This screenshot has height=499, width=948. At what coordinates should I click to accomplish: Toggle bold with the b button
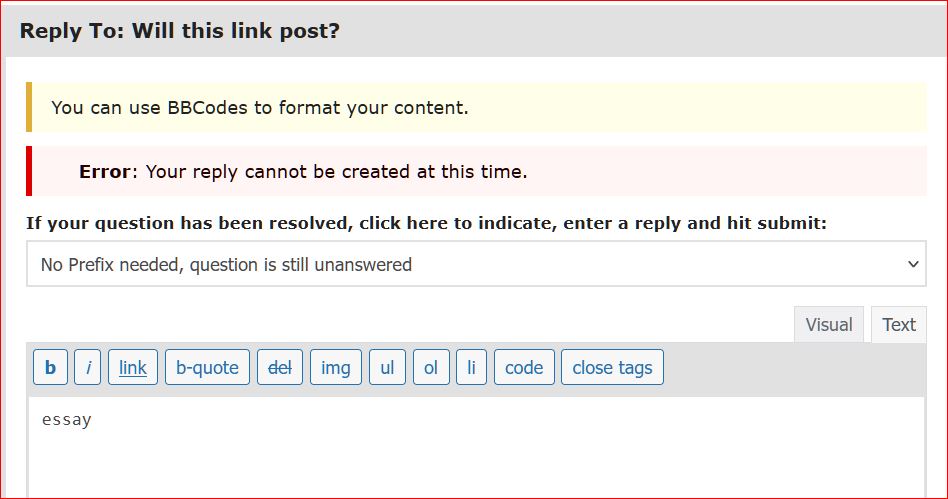tap(50, 368)
